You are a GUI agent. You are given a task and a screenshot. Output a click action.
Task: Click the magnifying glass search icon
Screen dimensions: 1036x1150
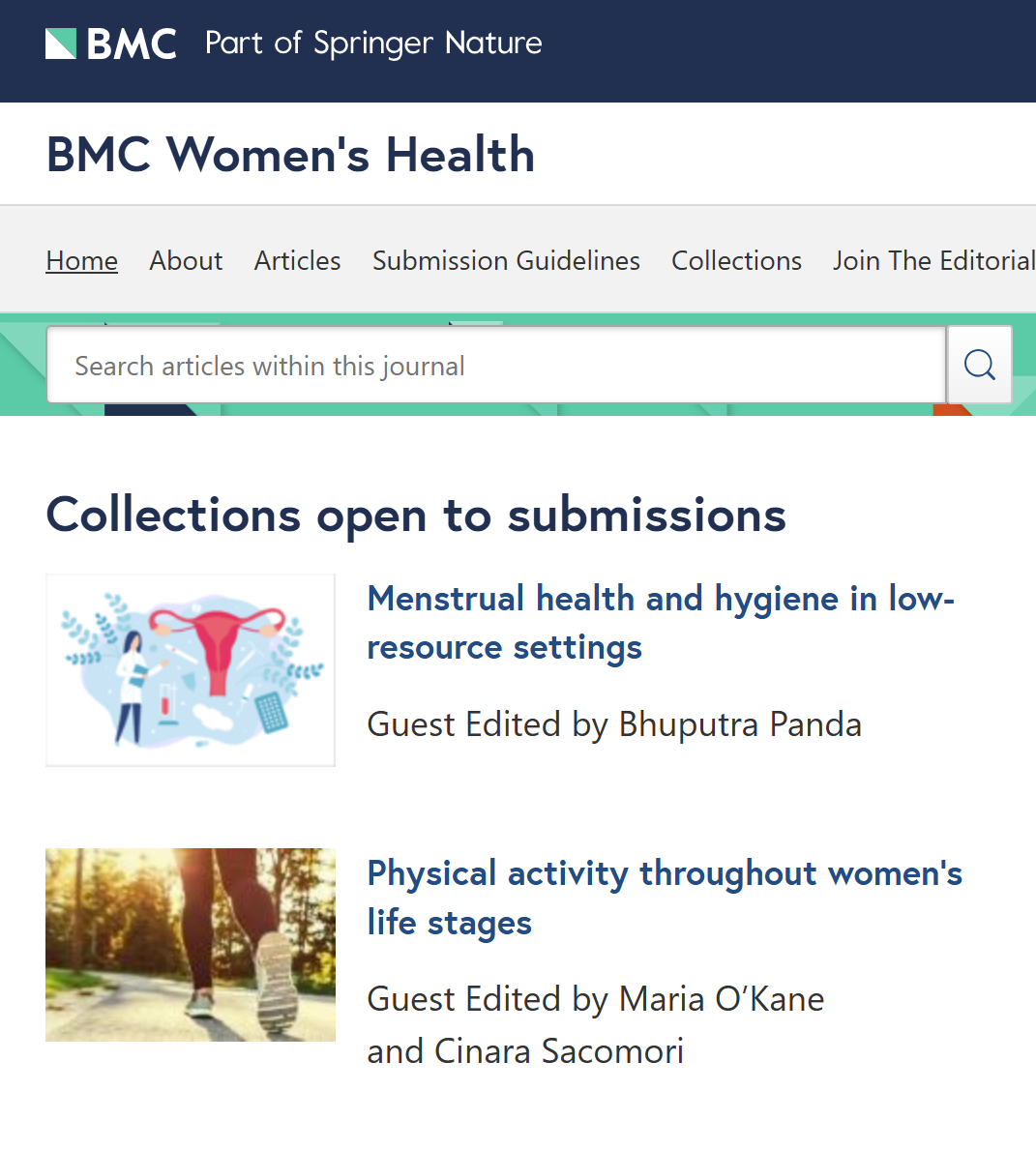tap(980, 365)
